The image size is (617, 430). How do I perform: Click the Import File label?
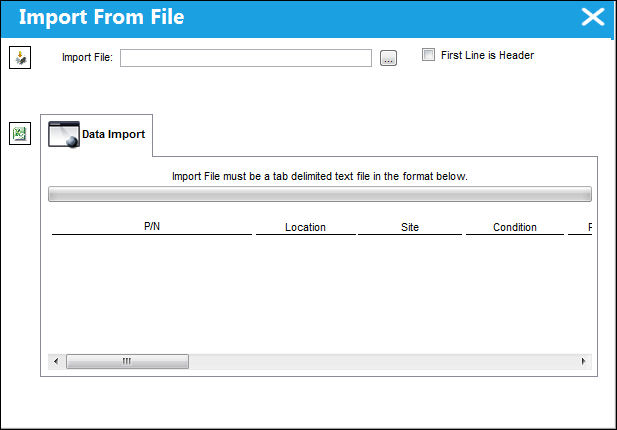click(x=87, y=57)
